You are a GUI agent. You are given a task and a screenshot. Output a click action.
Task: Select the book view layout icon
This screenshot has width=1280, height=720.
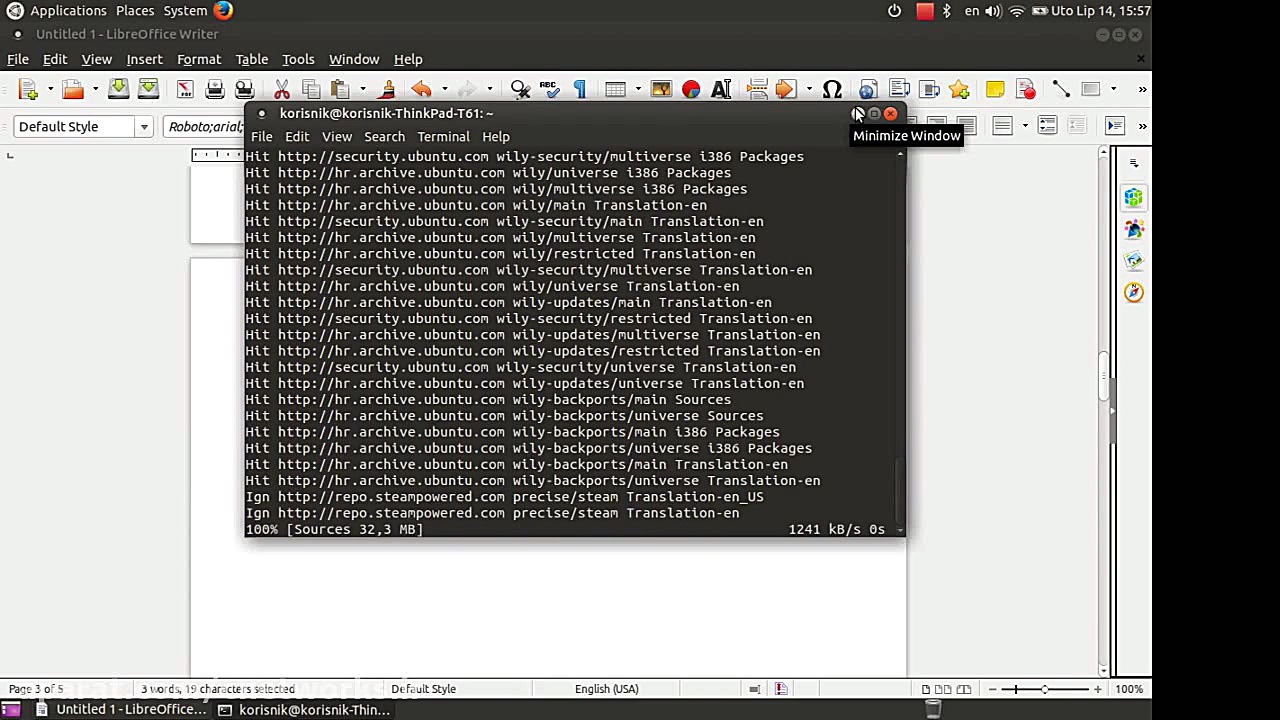pos(964,689)
